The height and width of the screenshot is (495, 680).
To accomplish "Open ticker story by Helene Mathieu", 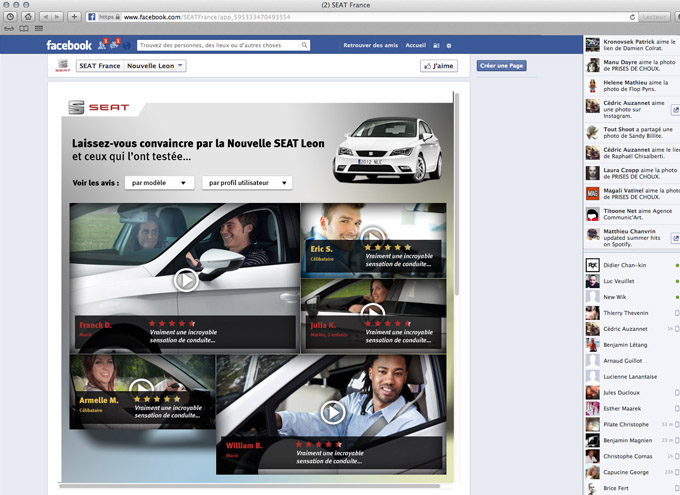I will pos(632,85).
